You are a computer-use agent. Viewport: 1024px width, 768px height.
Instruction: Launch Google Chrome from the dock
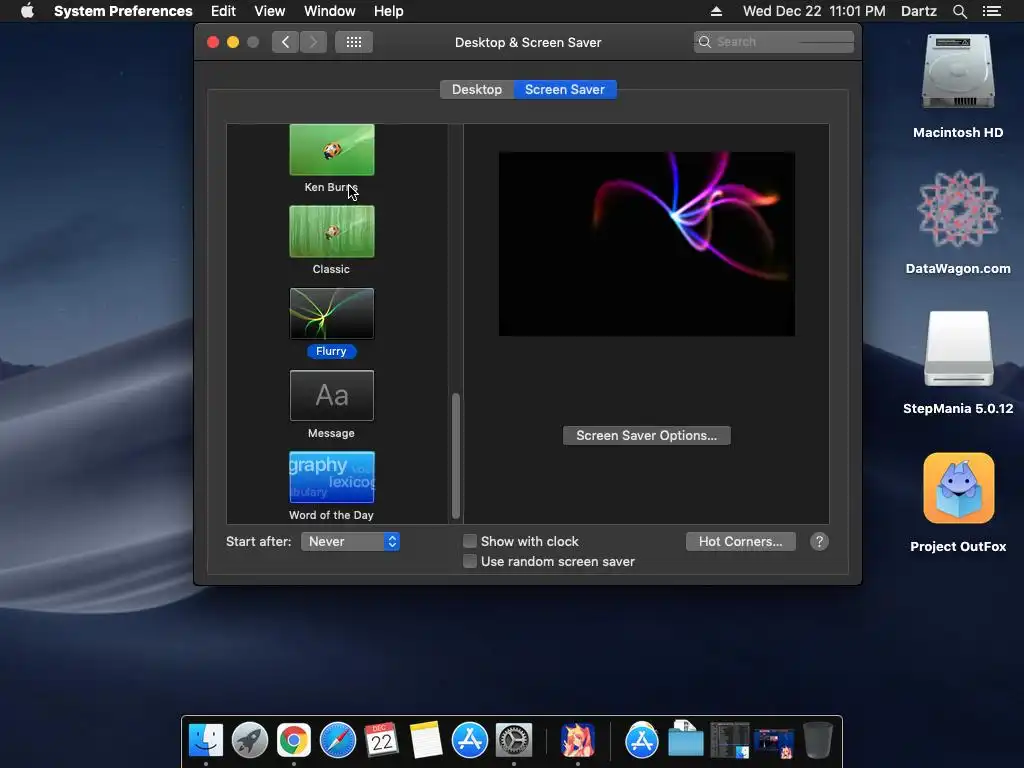(293, 741)
